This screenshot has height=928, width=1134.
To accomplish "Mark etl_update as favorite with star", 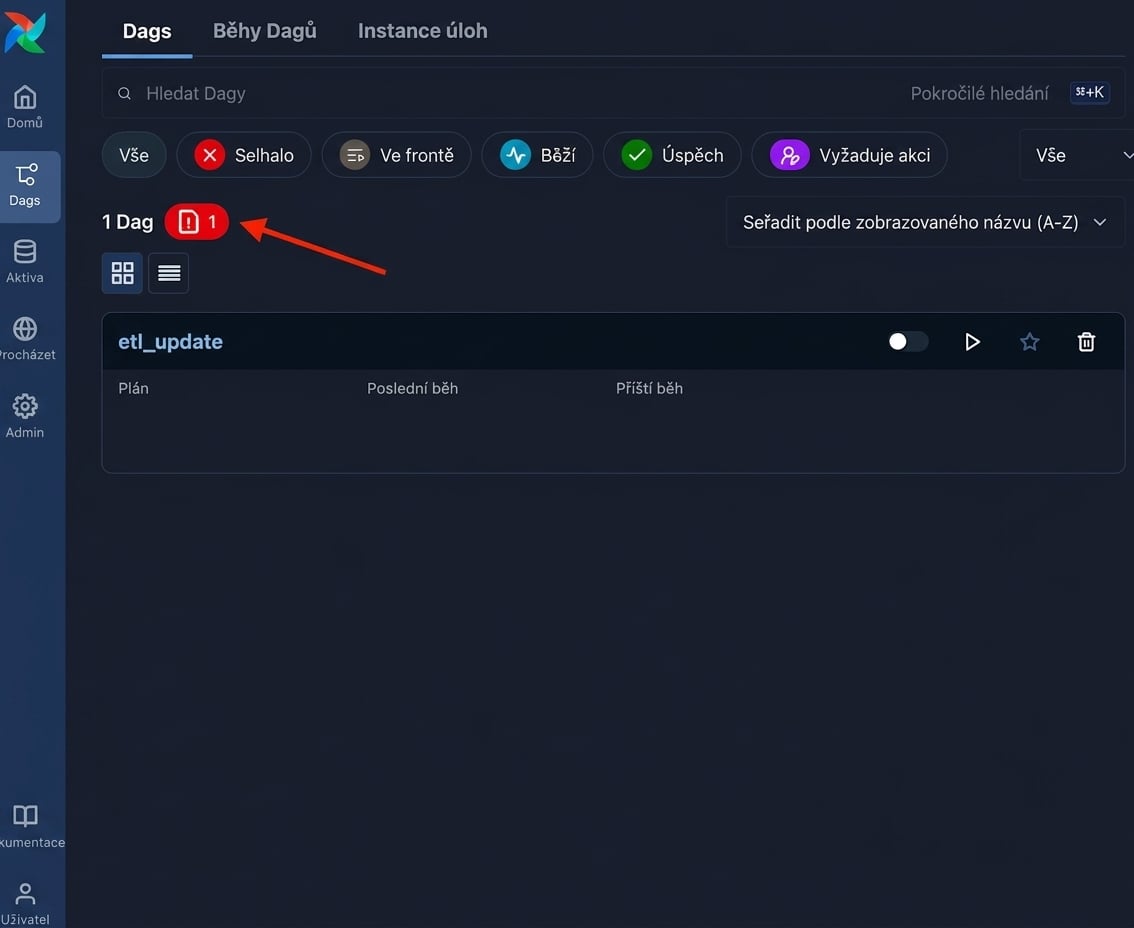I will pyautogui.click(x=1029, y=341).
